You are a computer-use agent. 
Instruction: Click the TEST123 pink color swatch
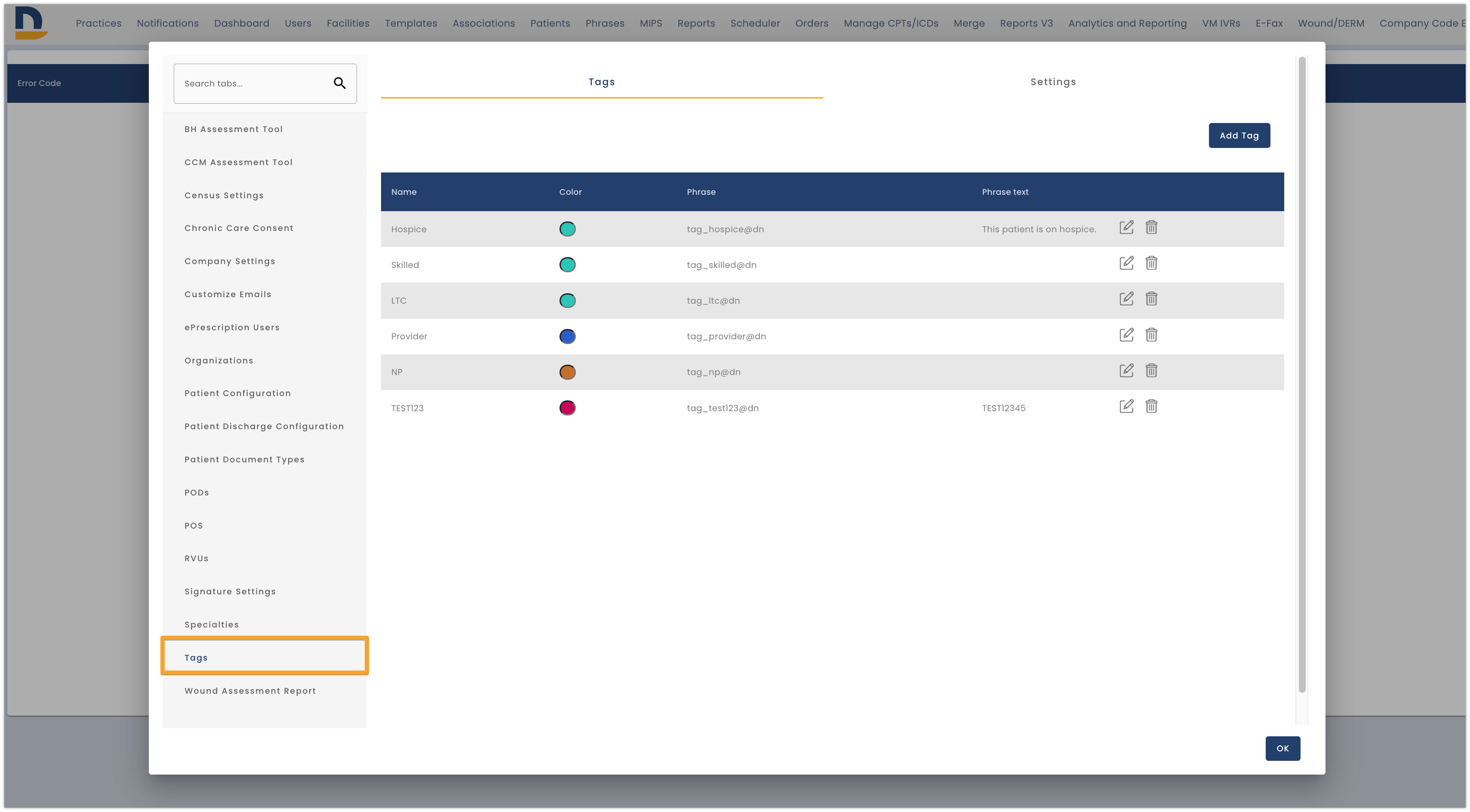pos(567,408)
